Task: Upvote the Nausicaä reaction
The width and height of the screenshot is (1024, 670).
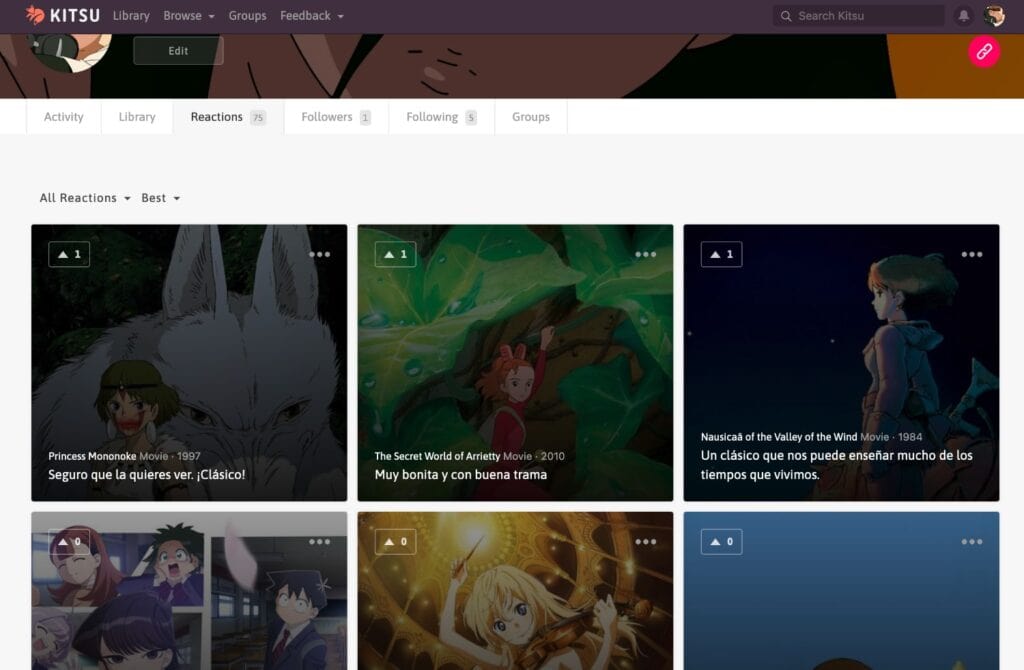Action: 721,254
